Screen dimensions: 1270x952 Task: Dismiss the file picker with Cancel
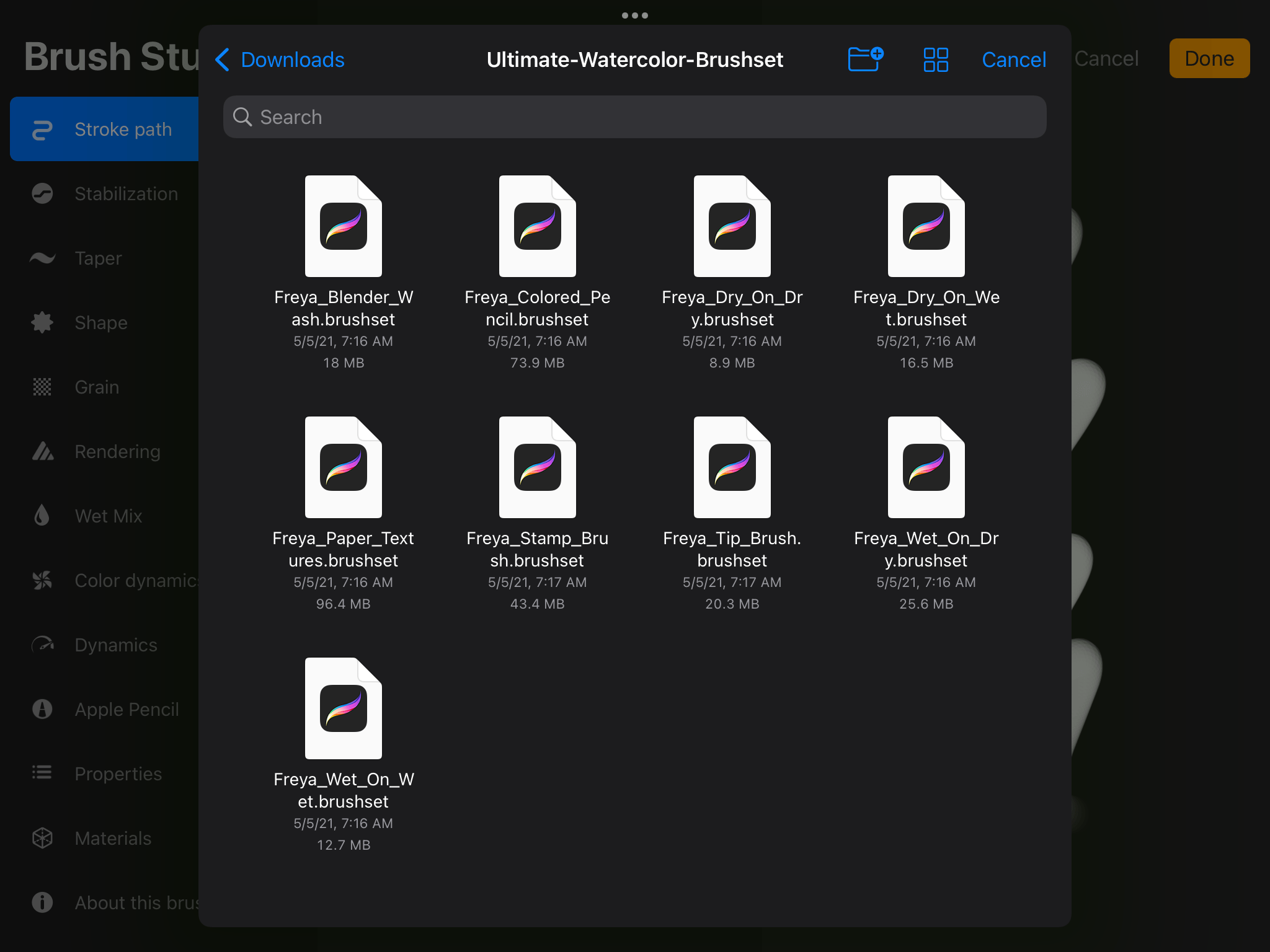point(1013,59)
